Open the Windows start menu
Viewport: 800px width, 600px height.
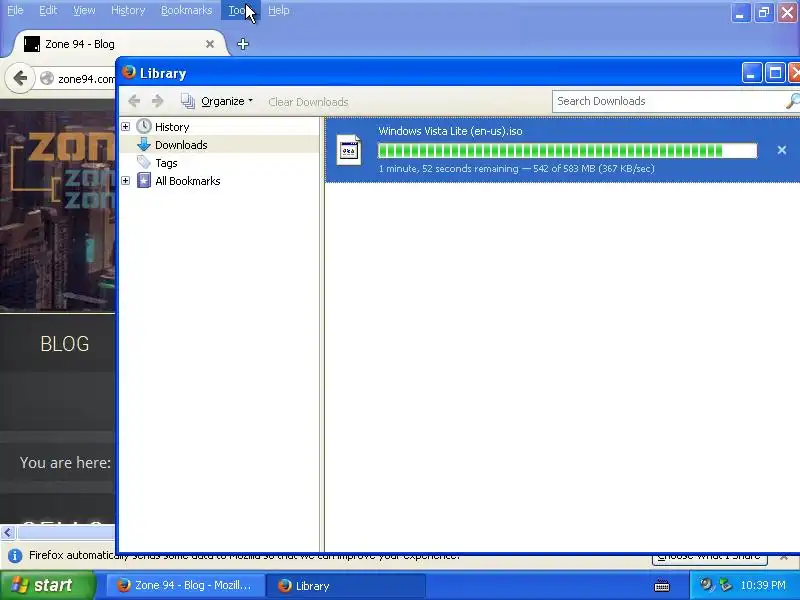coord(47,585)
